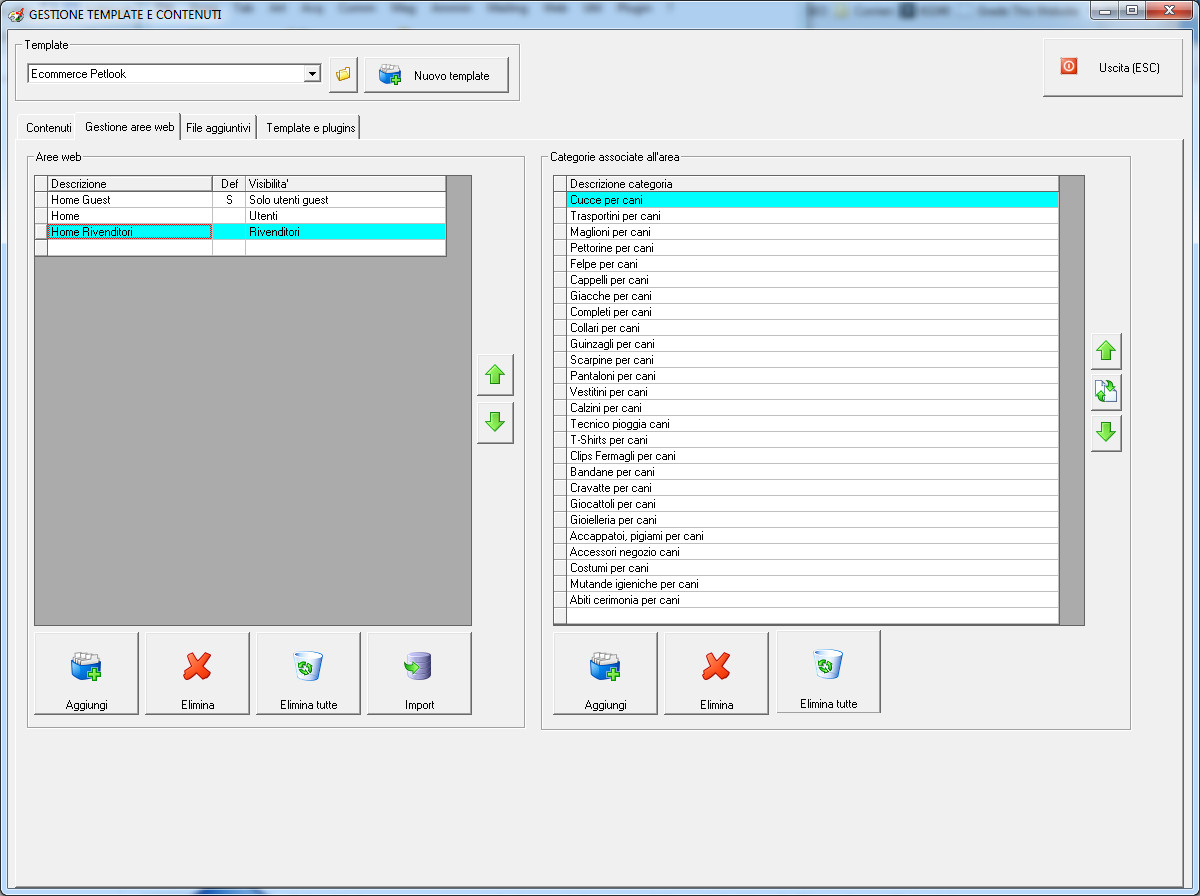Click the Import database button
This screenshot has height=896, width=1200.
pos(419,674)
